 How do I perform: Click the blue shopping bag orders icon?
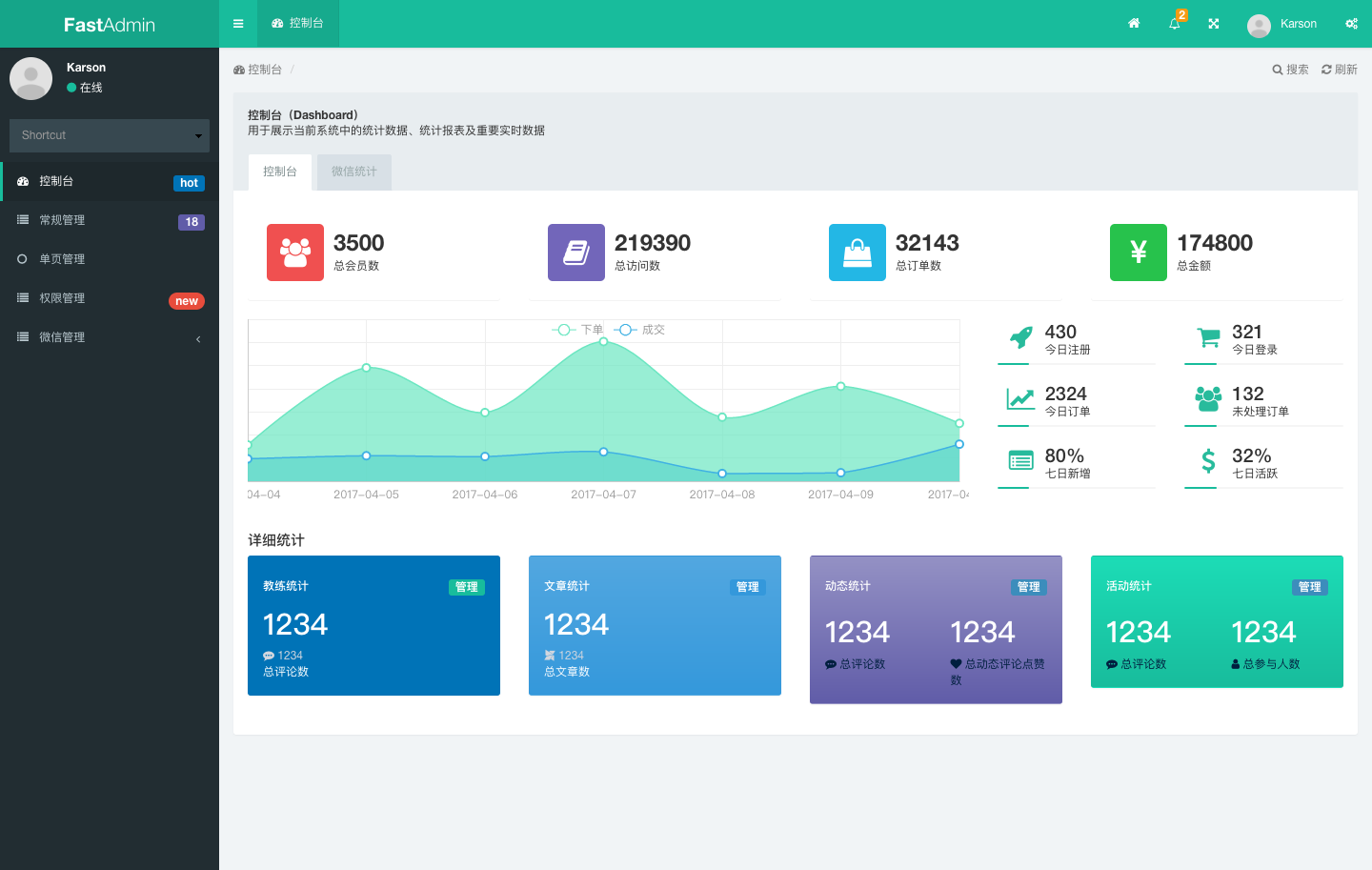tap(857, 253)
